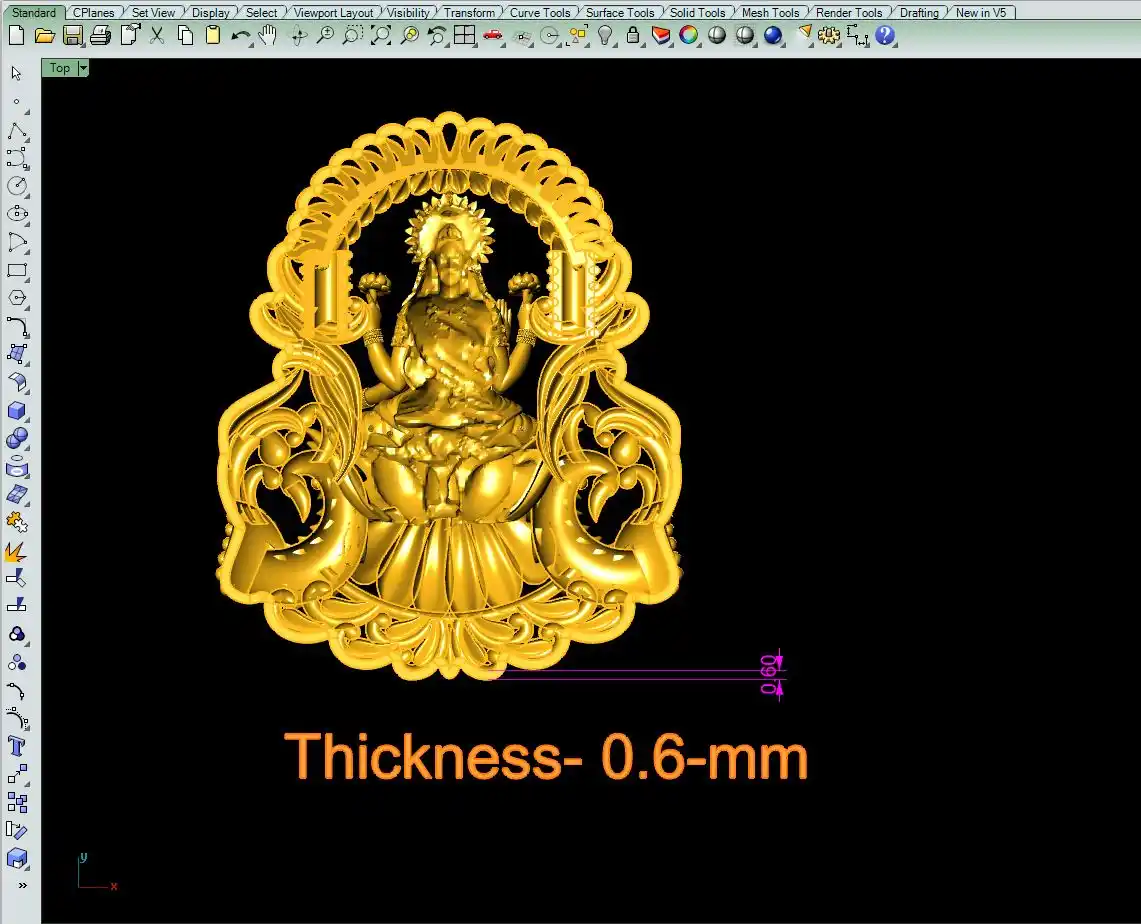
Task: Pick the Circle drawing tool
Action: 17,186
